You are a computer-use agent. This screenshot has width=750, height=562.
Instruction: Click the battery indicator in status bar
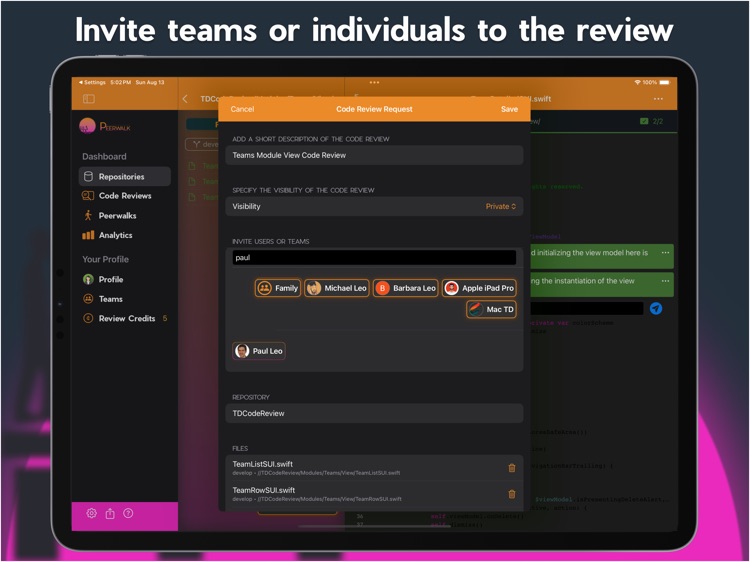click(665, 82)
